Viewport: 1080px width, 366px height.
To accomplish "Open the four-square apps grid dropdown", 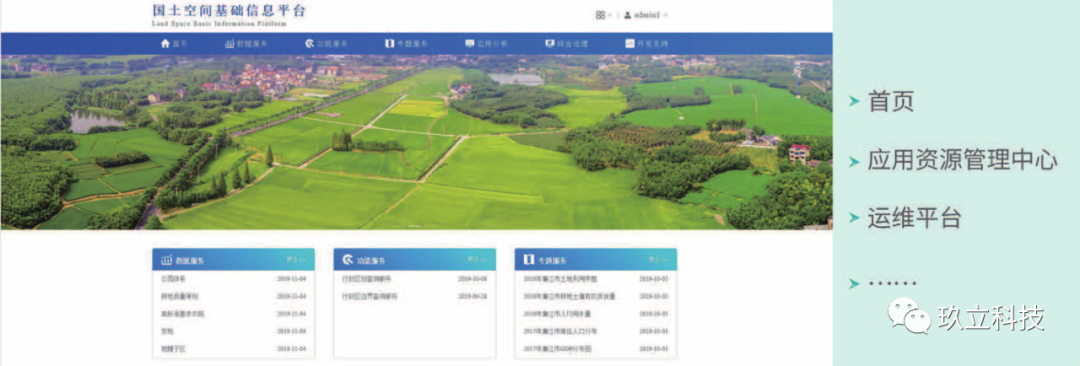I will coord(603,14).
